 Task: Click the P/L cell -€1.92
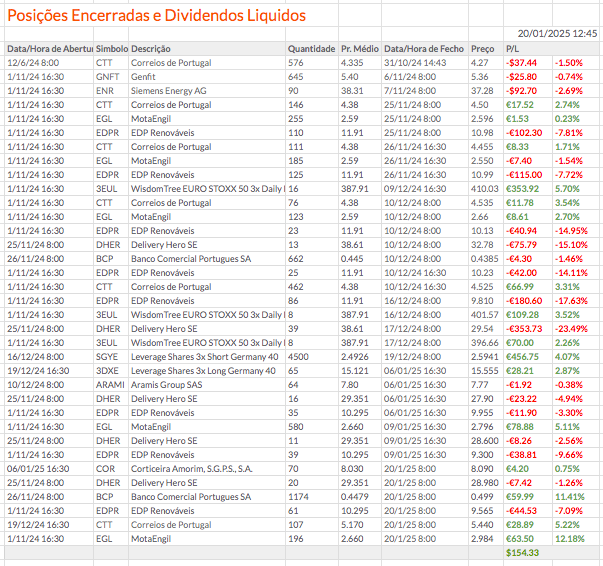[519, 385]
